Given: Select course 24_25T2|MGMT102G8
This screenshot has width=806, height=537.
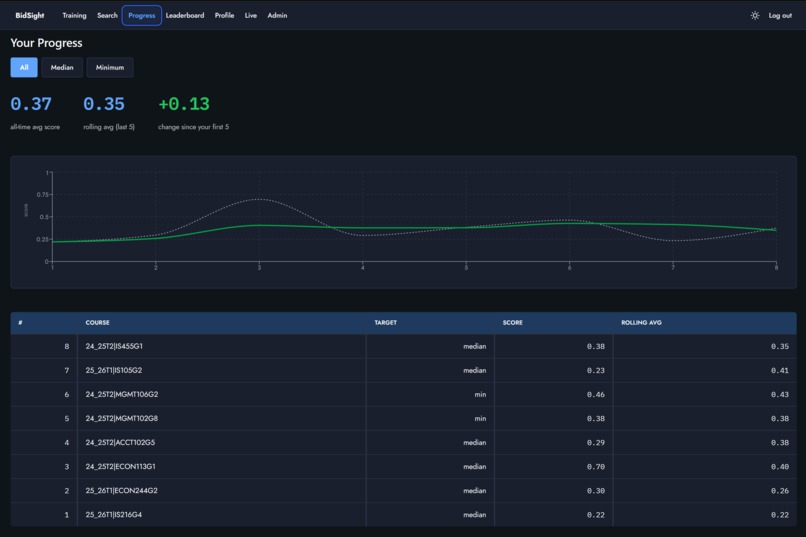Looking at the screenshot, I should click(122, 418).
